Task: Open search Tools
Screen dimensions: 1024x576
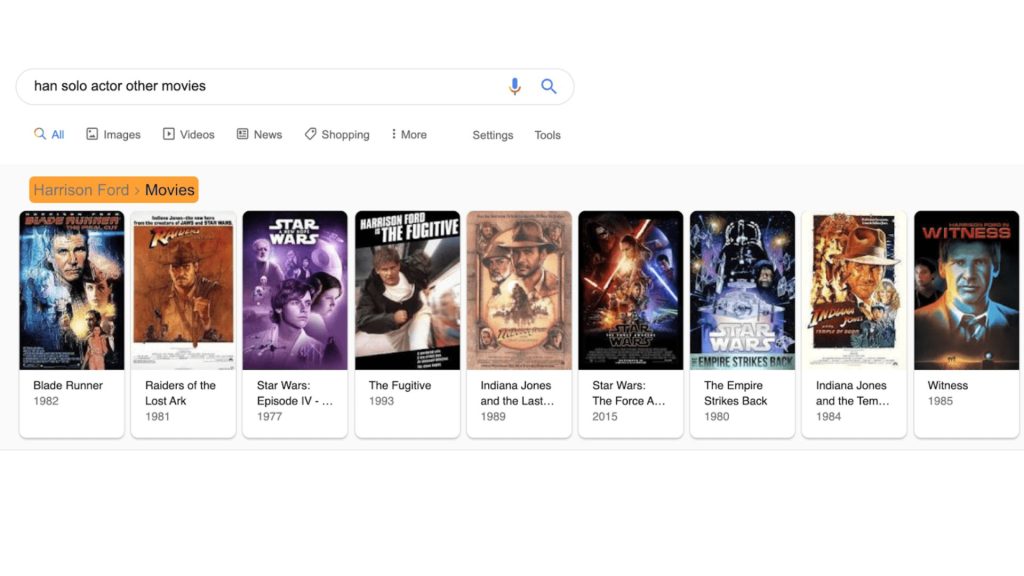Action: 547,135
